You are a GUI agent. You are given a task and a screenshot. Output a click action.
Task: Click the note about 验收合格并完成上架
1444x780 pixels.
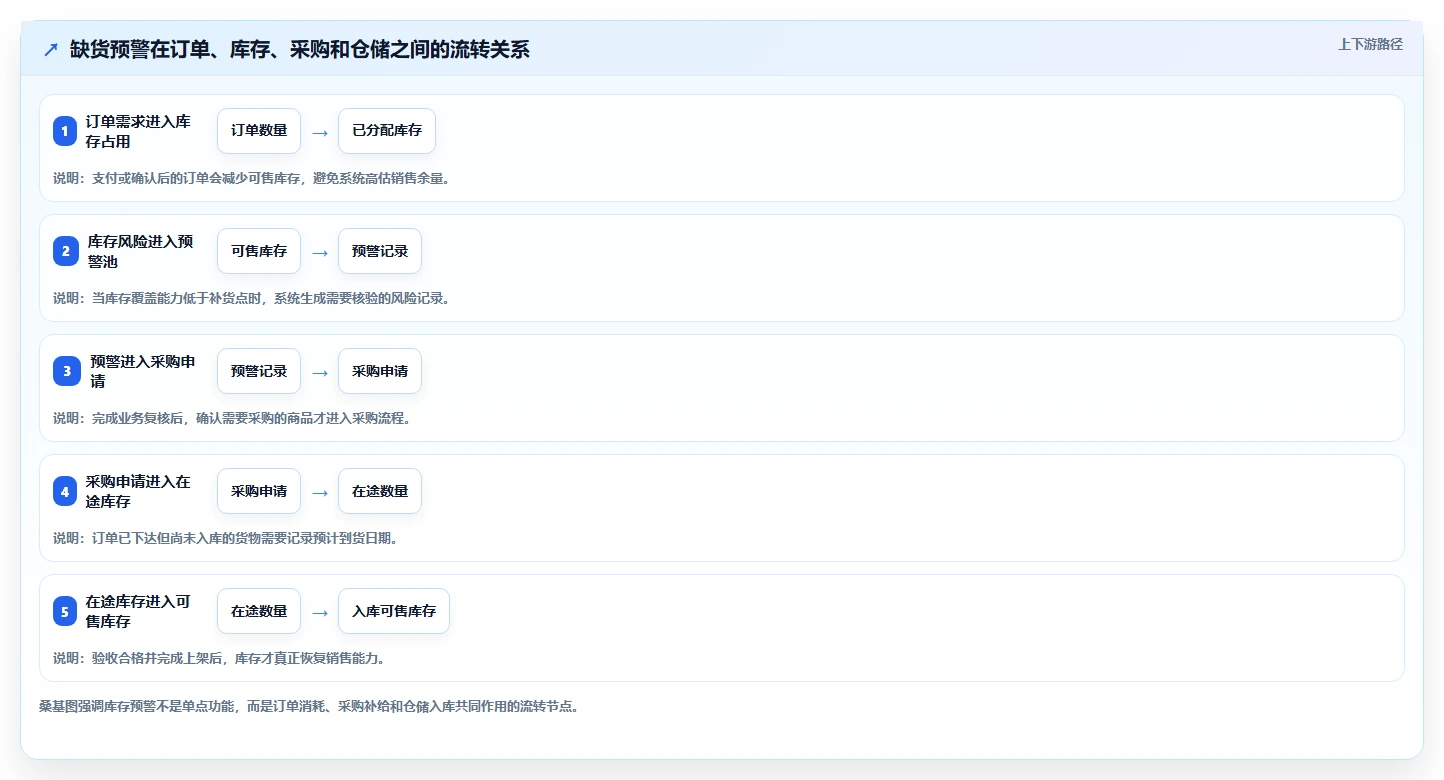219,658
